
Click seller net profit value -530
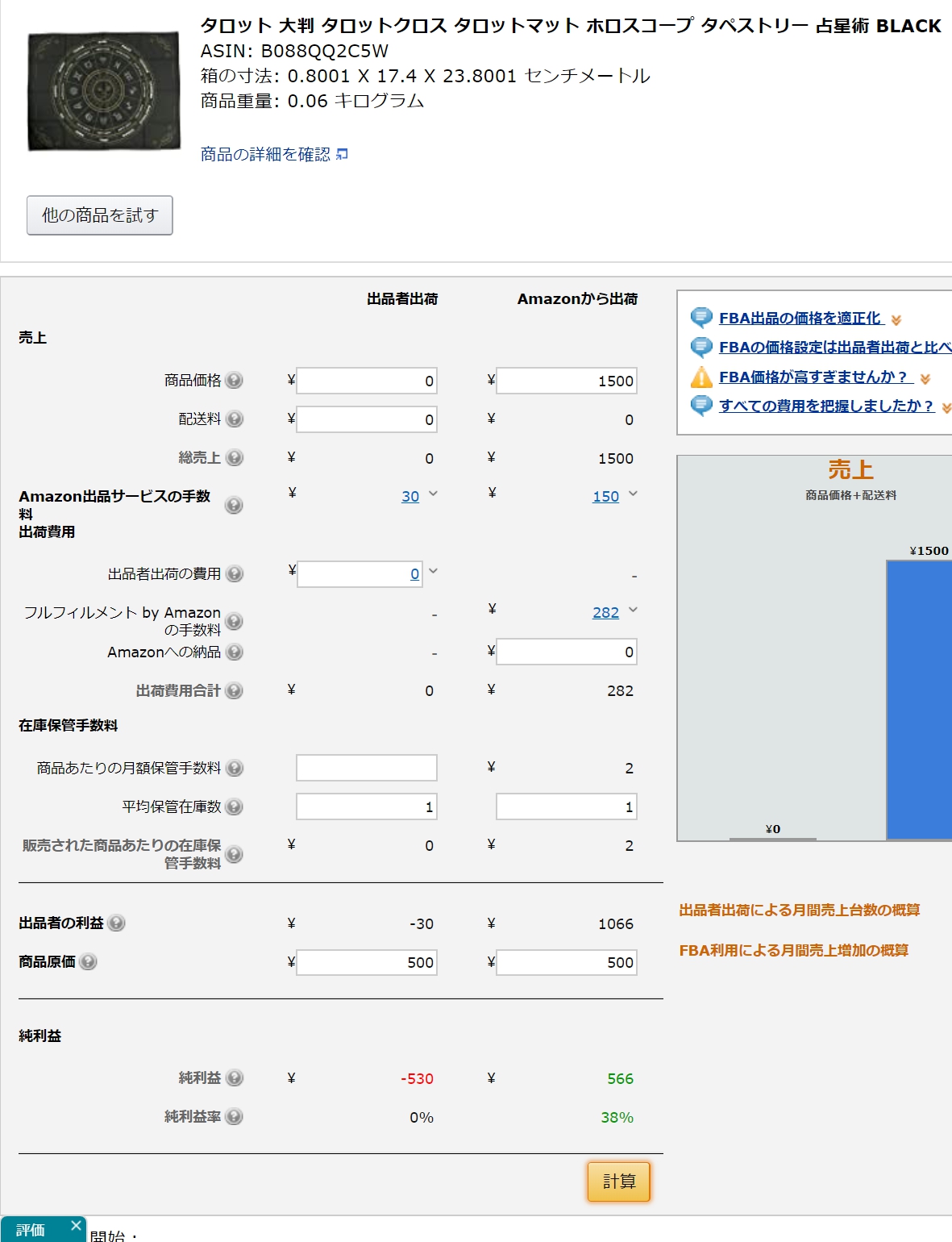click(x=418, y=1078)
